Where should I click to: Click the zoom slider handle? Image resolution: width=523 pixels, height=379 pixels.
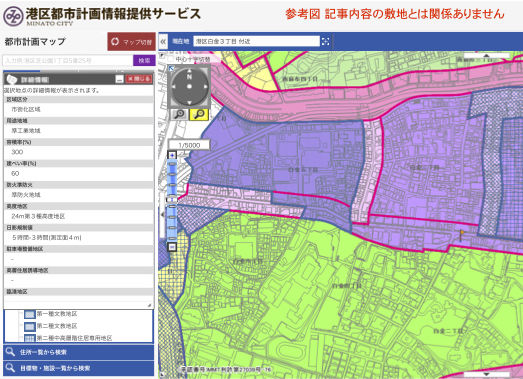click(172, 200)
